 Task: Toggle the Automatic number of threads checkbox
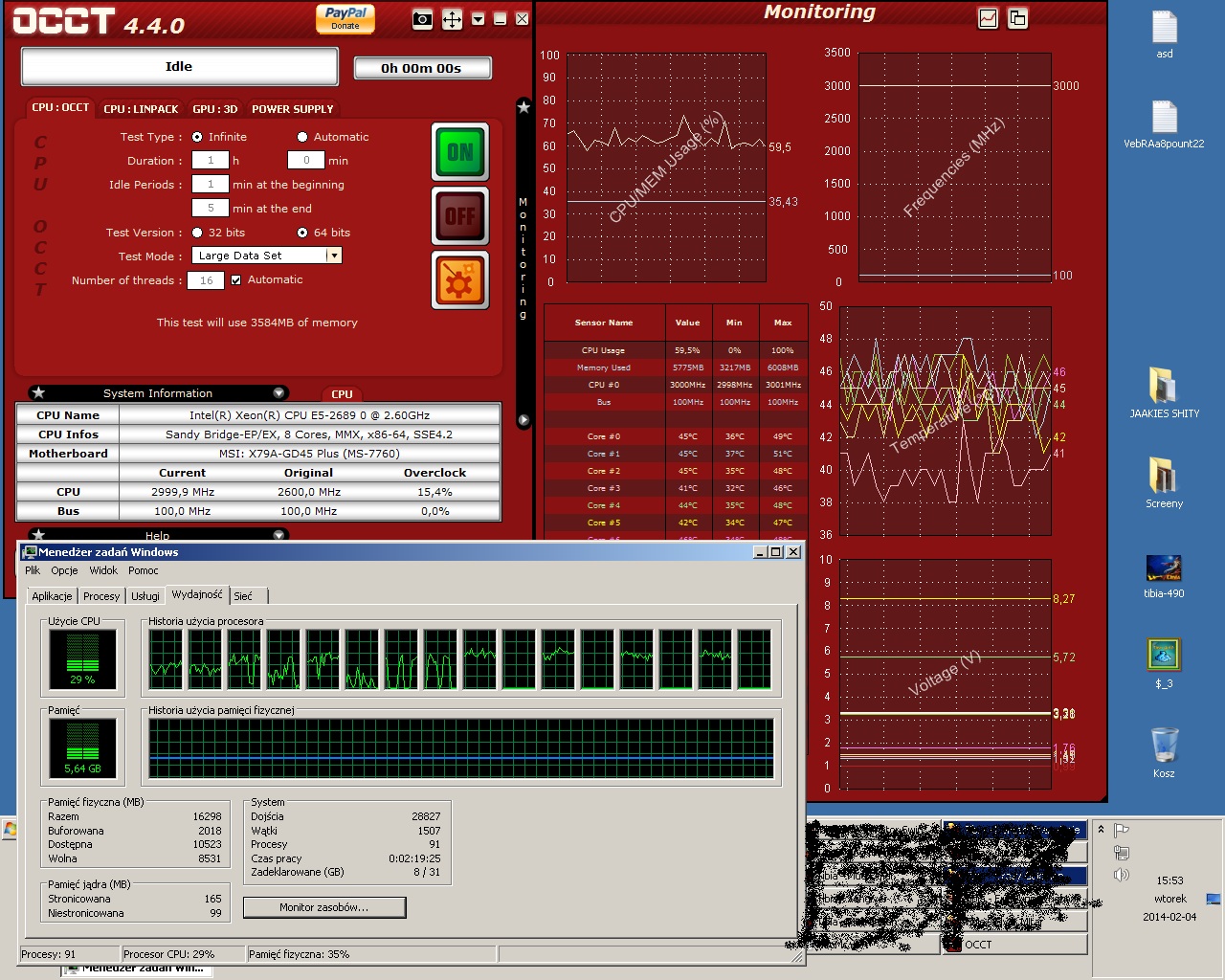[235, 279]
